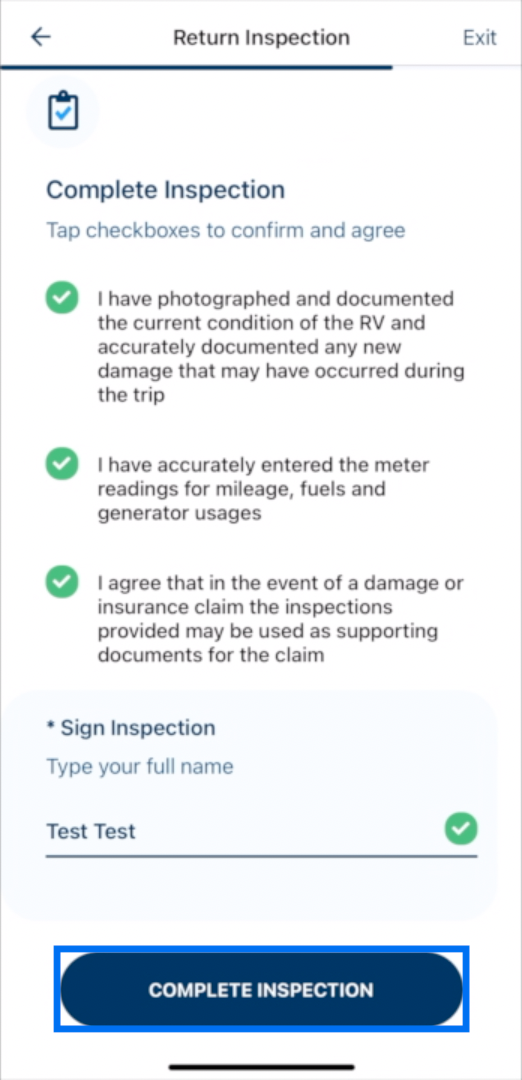This screenshot has height=1080, width=522.
Task: Click the "Test Test" signature text
Action: pos(91,831)
